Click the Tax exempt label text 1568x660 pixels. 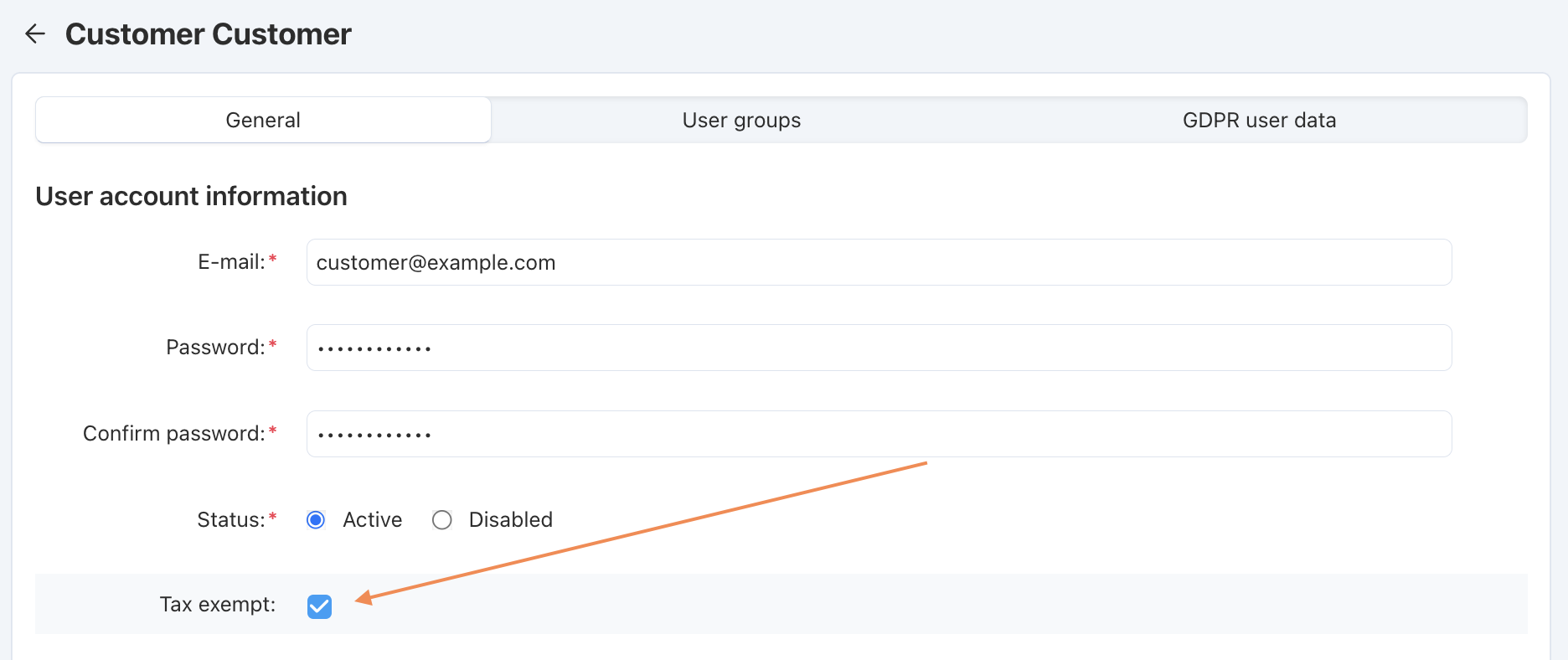click(218, 605)
